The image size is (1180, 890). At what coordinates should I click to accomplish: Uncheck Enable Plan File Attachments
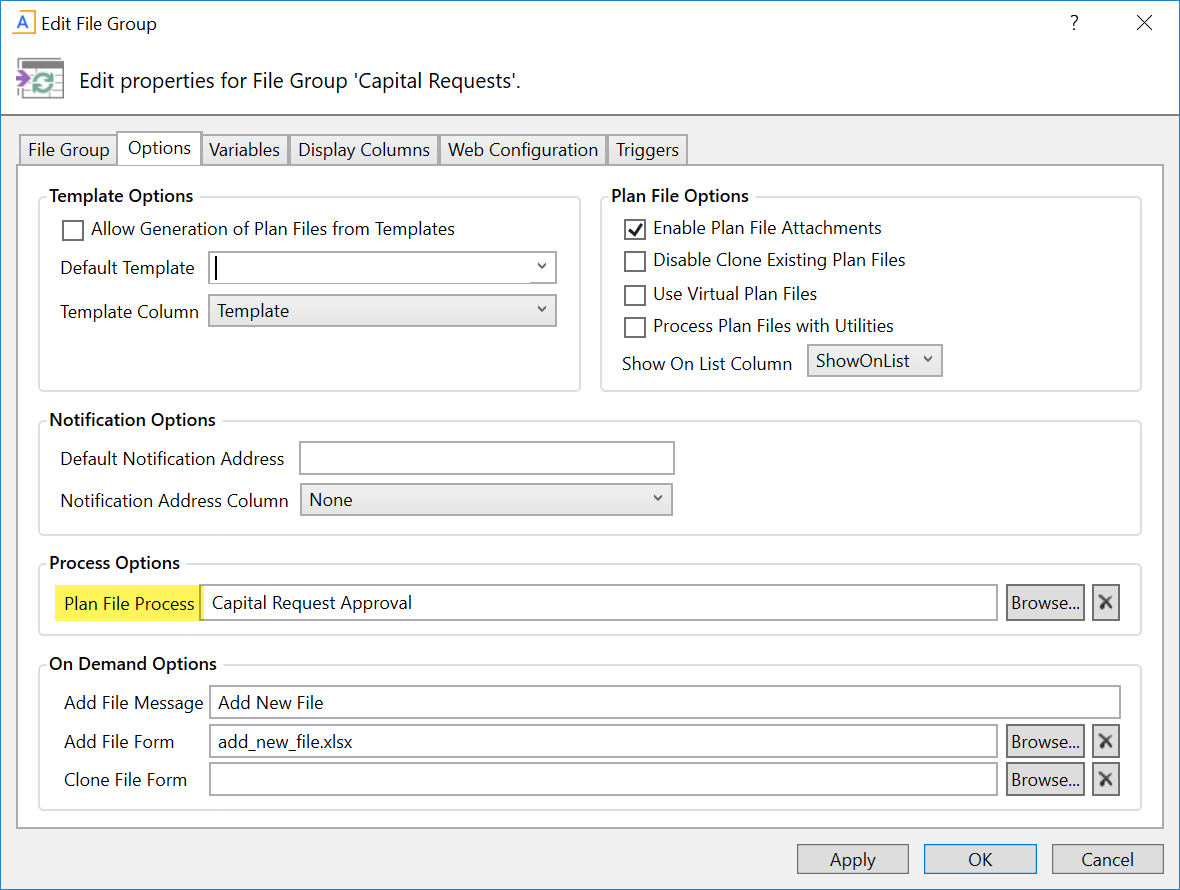[x=635, y=229]
